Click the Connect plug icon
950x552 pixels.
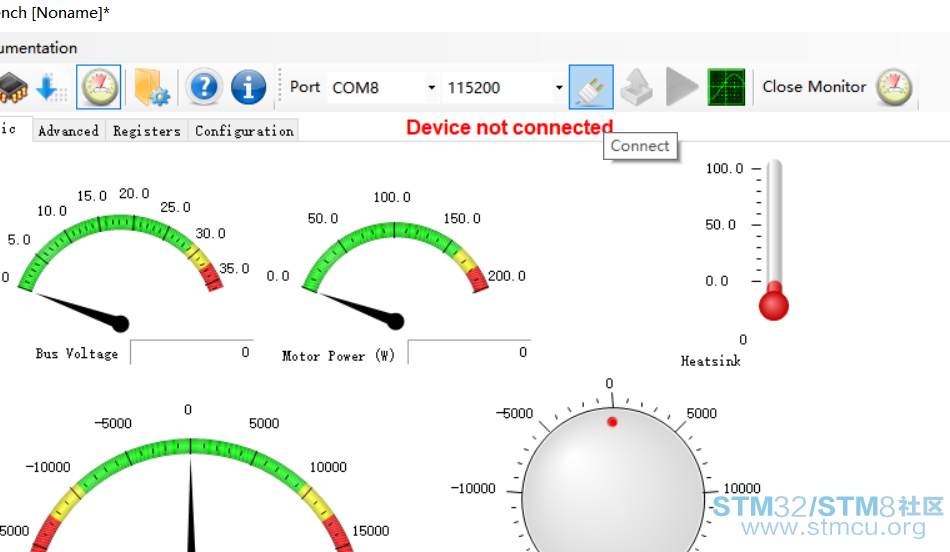point(591,87)
